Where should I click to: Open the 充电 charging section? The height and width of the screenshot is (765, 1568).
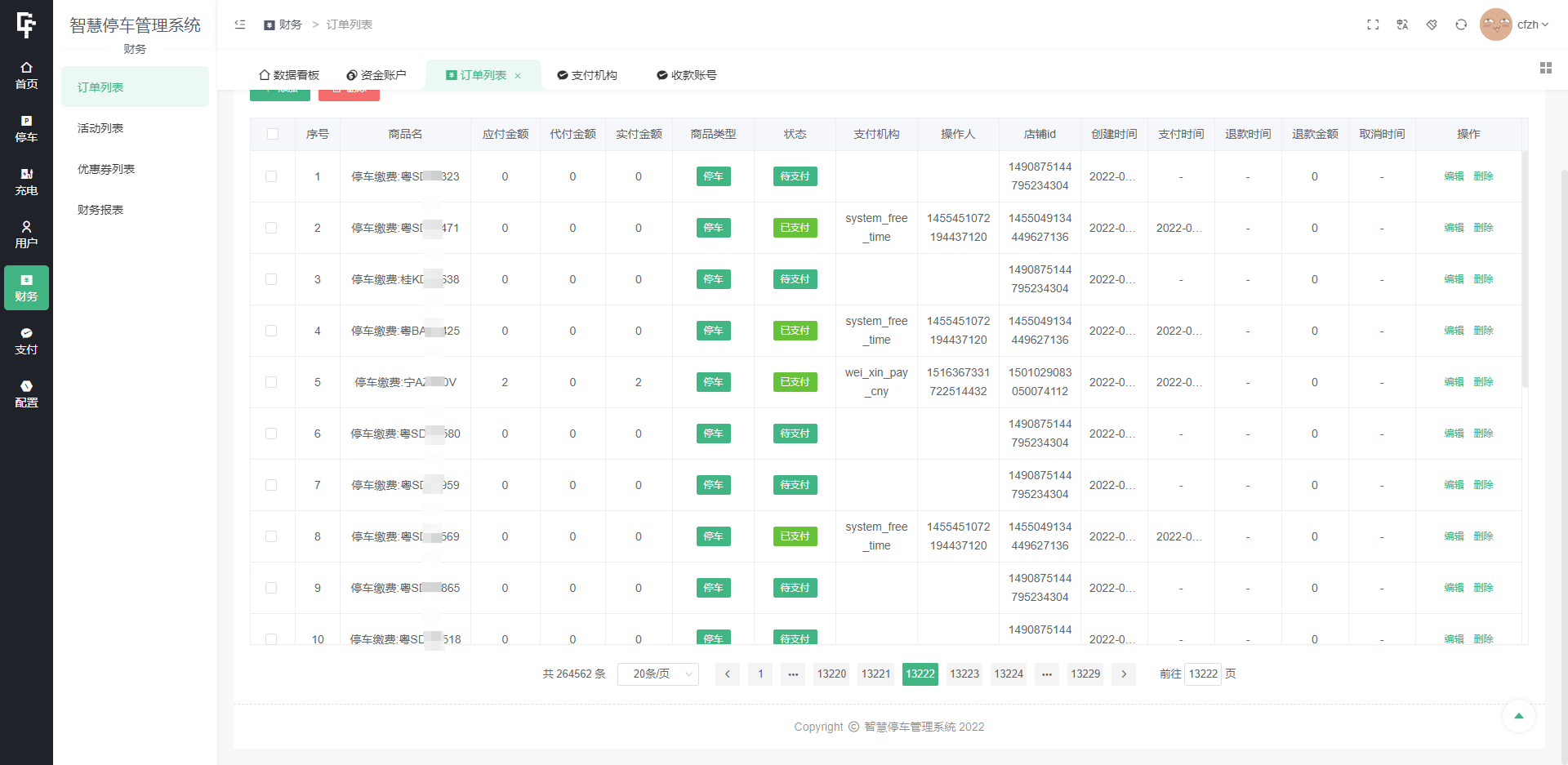(x=26, y=181)
